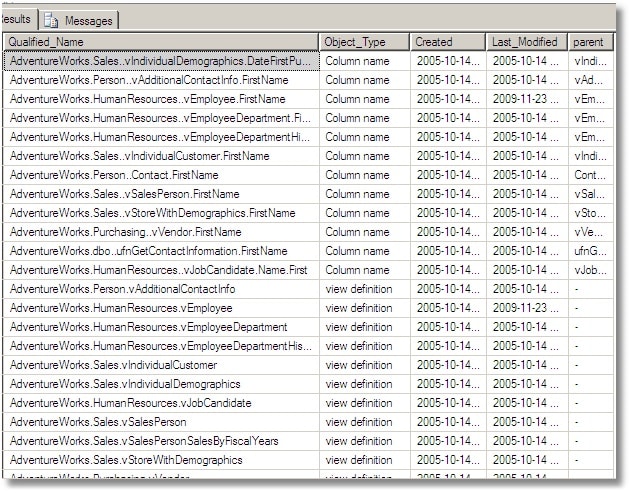
Task: Select HumanResources..vEmployeeDepartment.Fi... cell
Action: 161,118
